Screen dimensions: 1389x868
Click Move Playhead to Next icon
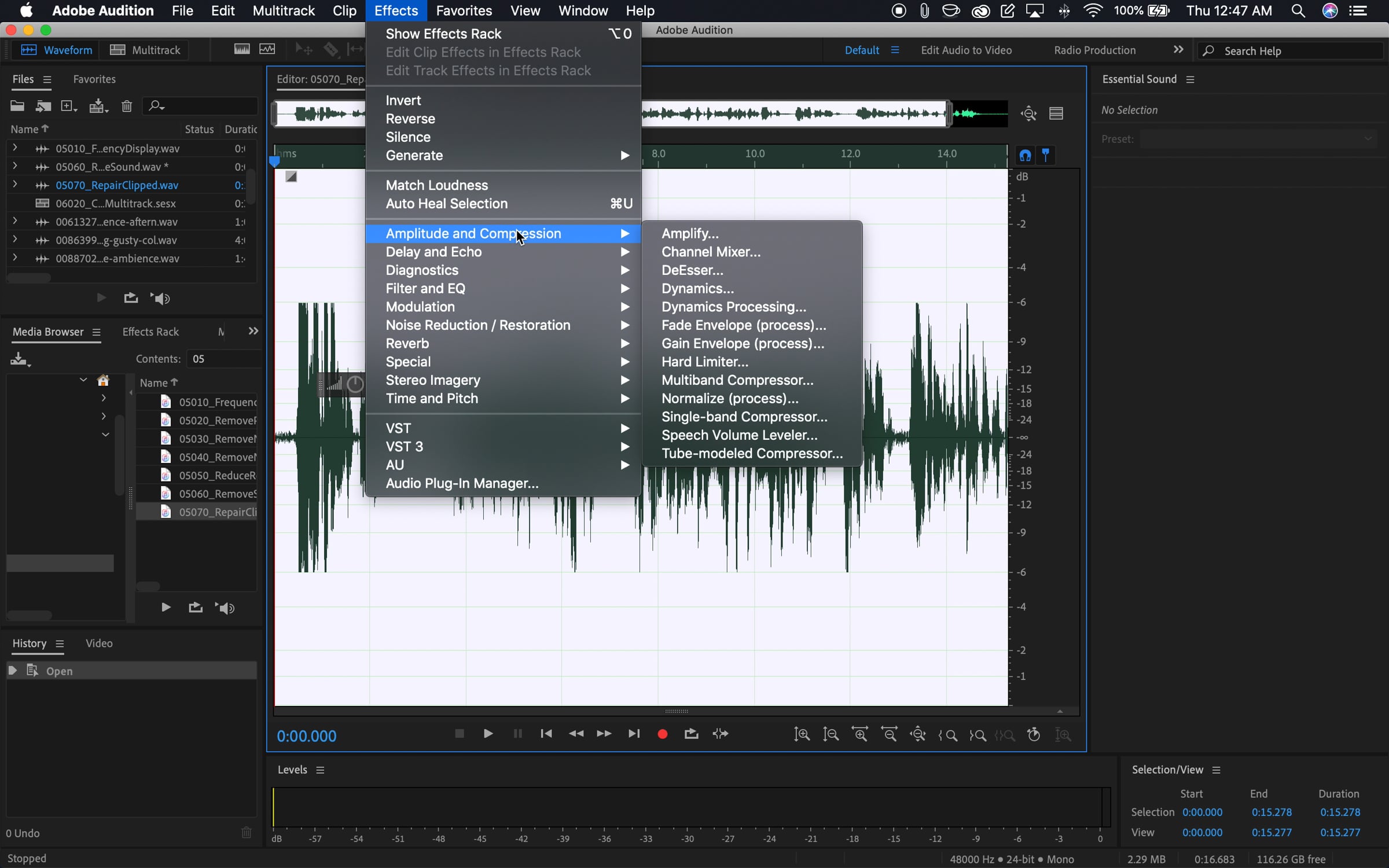(x=634, y=734)
